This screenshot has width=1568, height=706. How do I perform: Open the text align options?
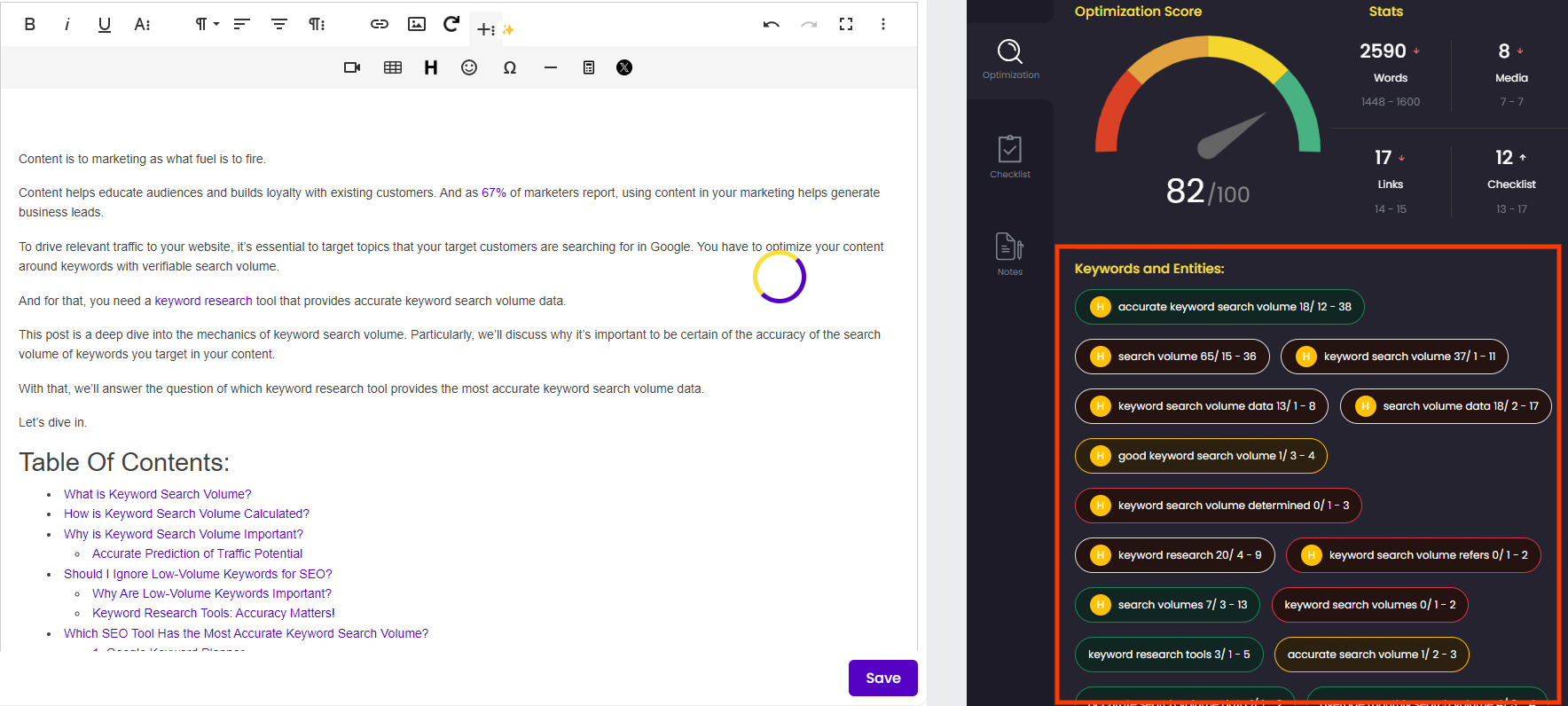pos(242,24)
